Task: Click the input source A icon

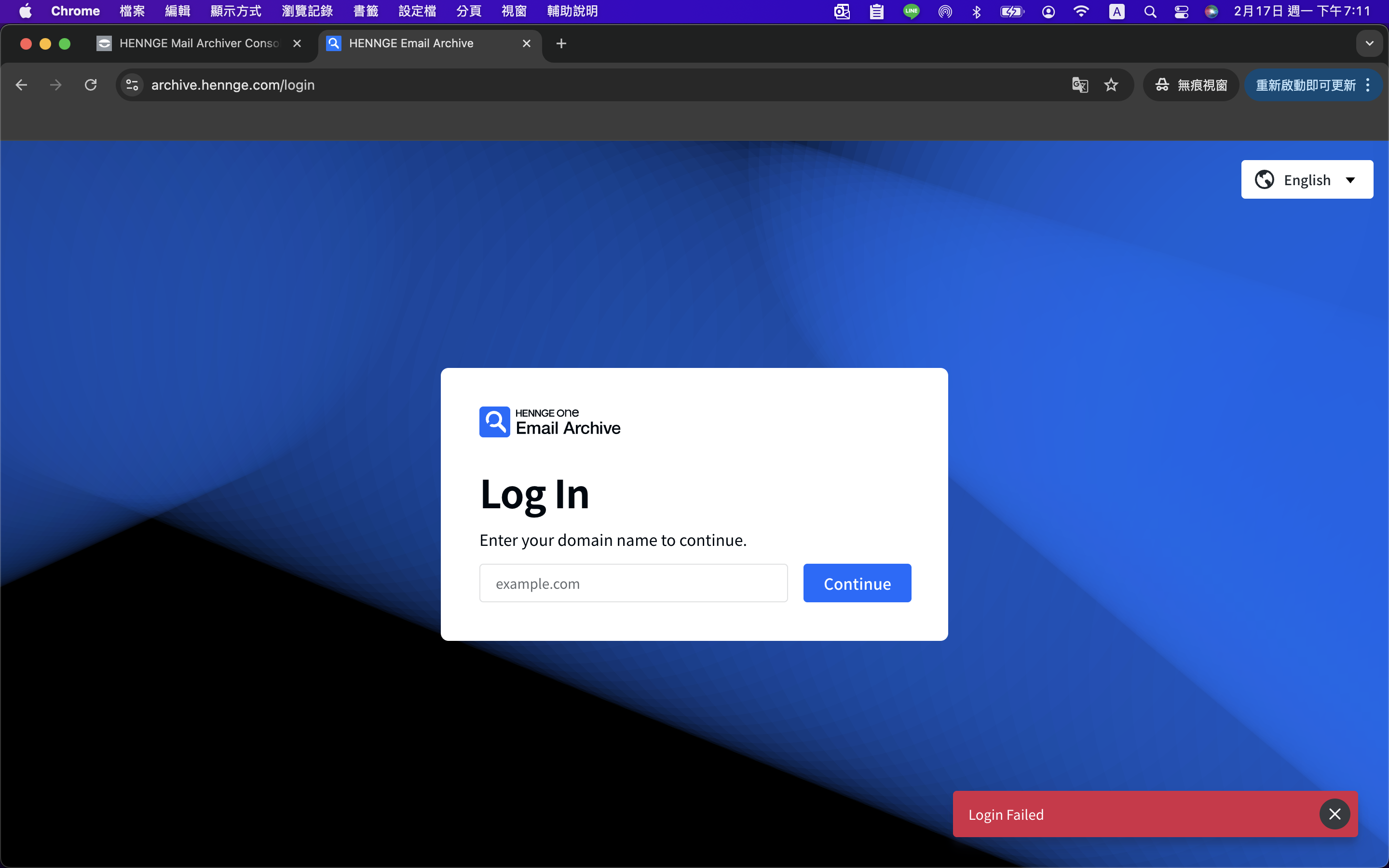Action: pyautogui.click(x=1117, y=12)
